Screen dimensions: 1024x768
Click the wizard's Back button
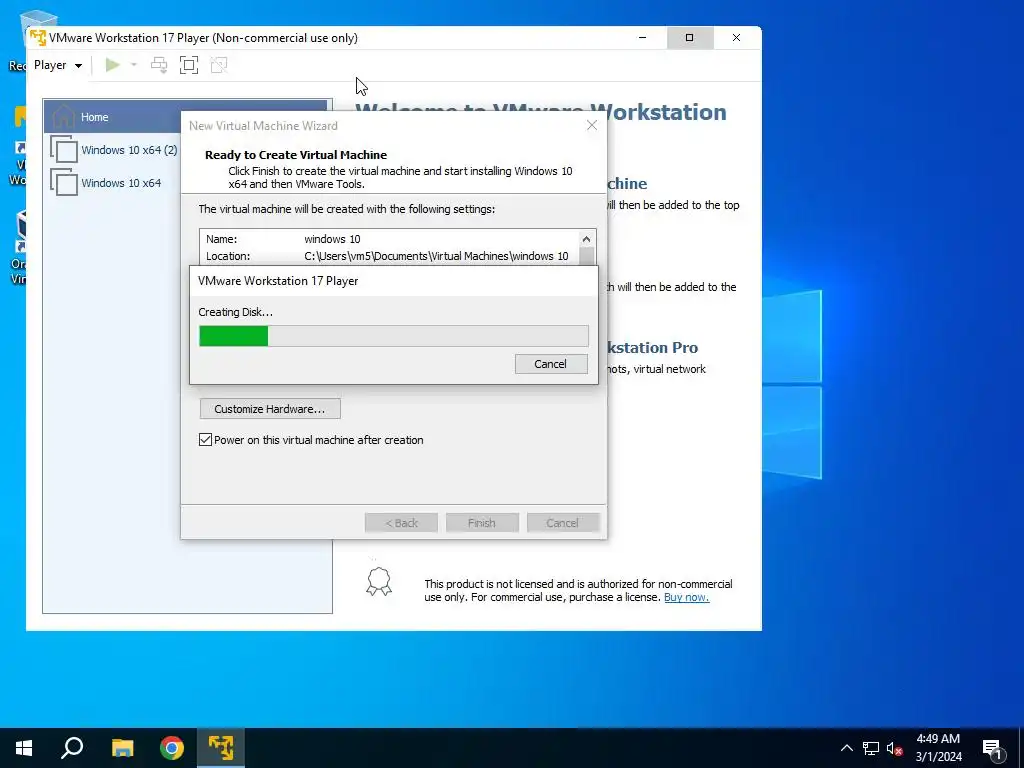click(401, 523)
